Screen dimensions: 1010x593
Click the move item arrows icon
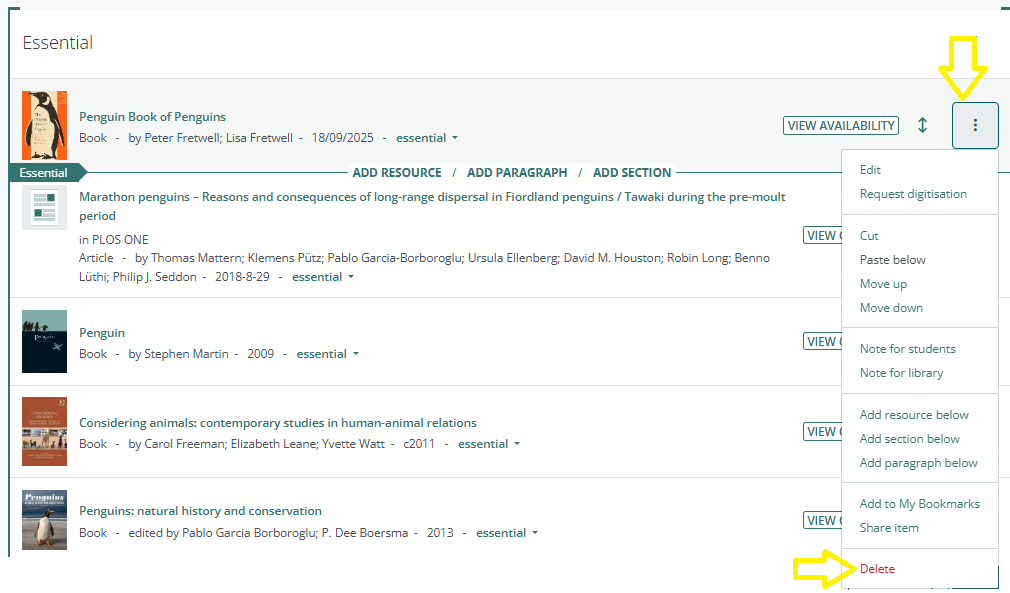[922, 125]
